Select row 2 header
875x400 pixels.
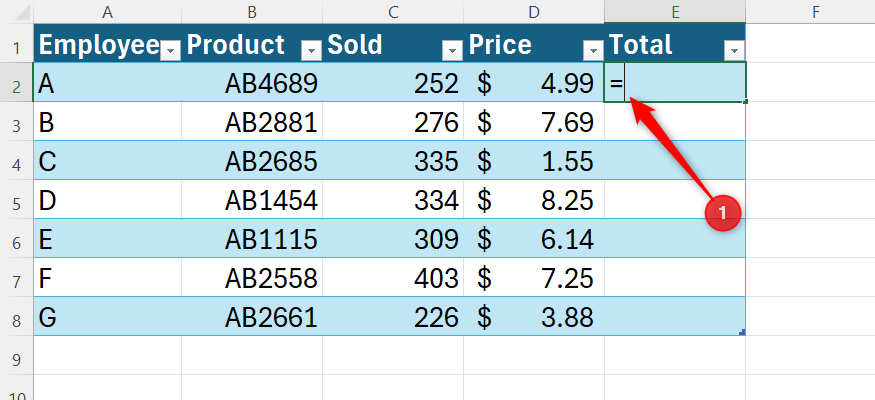point(17,82)
